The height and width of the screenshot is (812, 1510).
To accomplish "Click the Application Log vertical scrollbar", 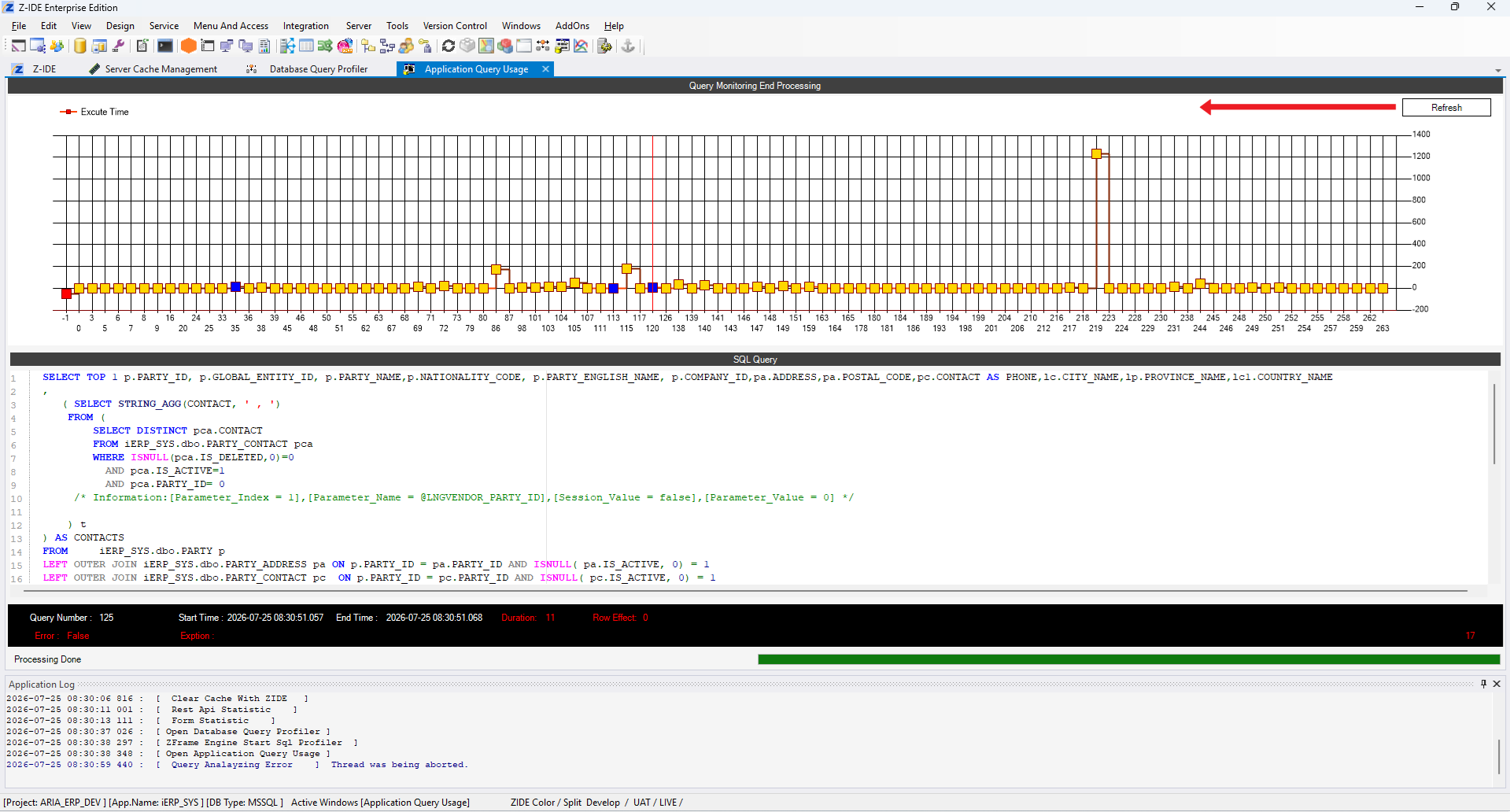I will pos(1498,755).
